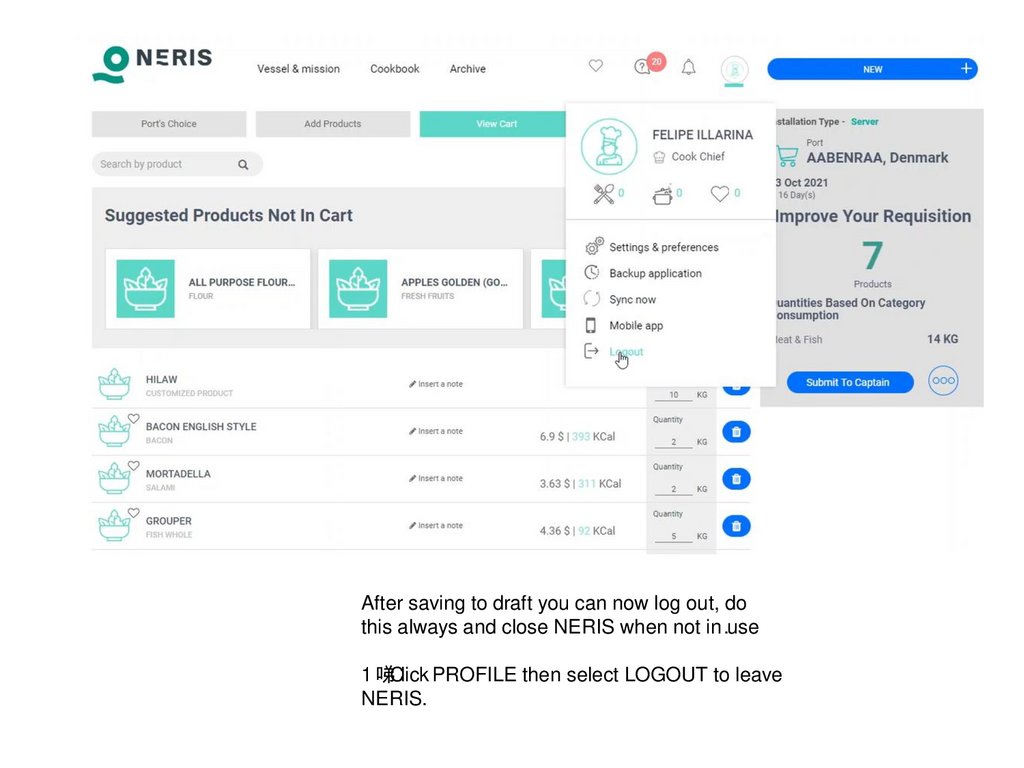Click the 14 KG value

[x=942, y=339]
